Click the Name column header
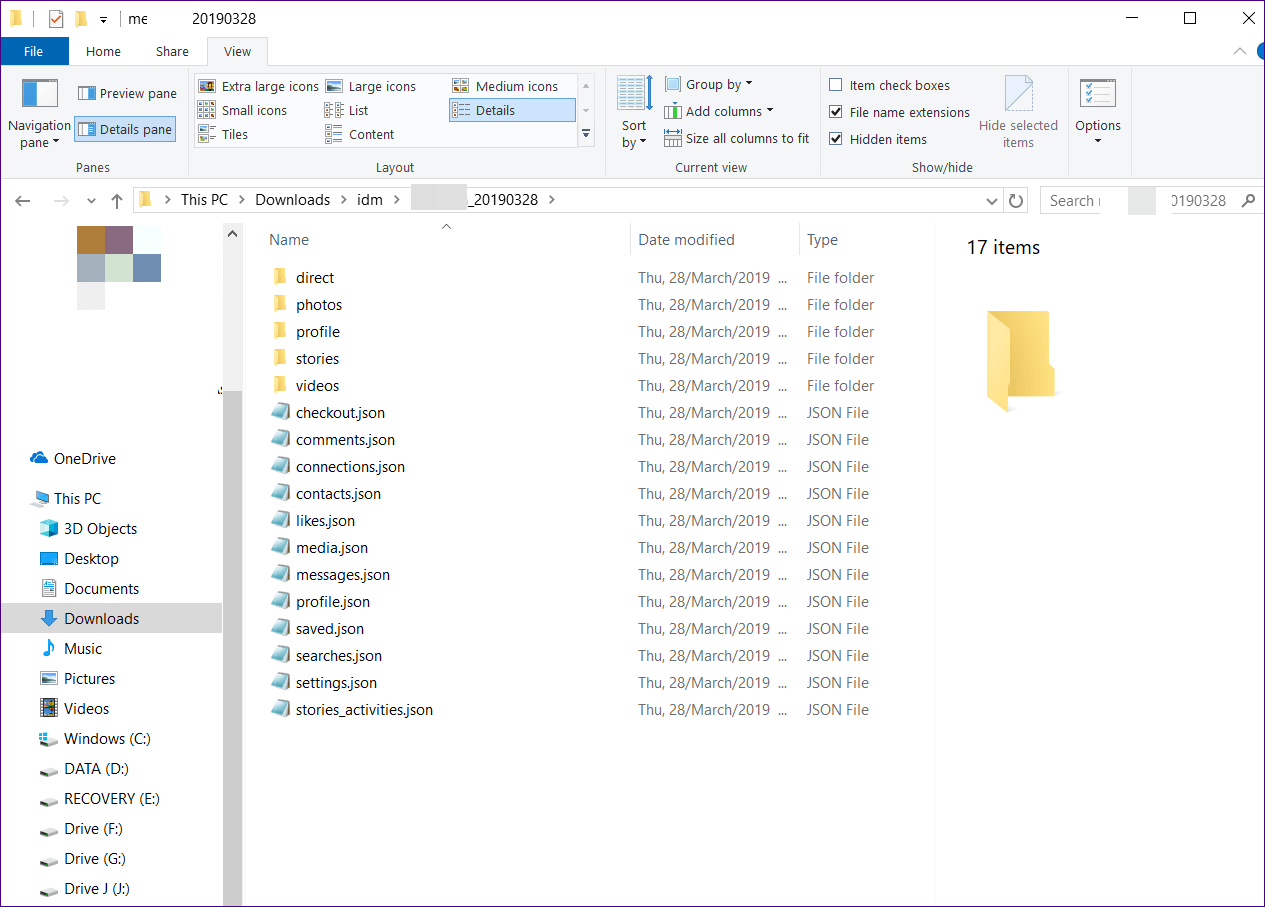Screen dimensions: 1265x907 [289, 240]
